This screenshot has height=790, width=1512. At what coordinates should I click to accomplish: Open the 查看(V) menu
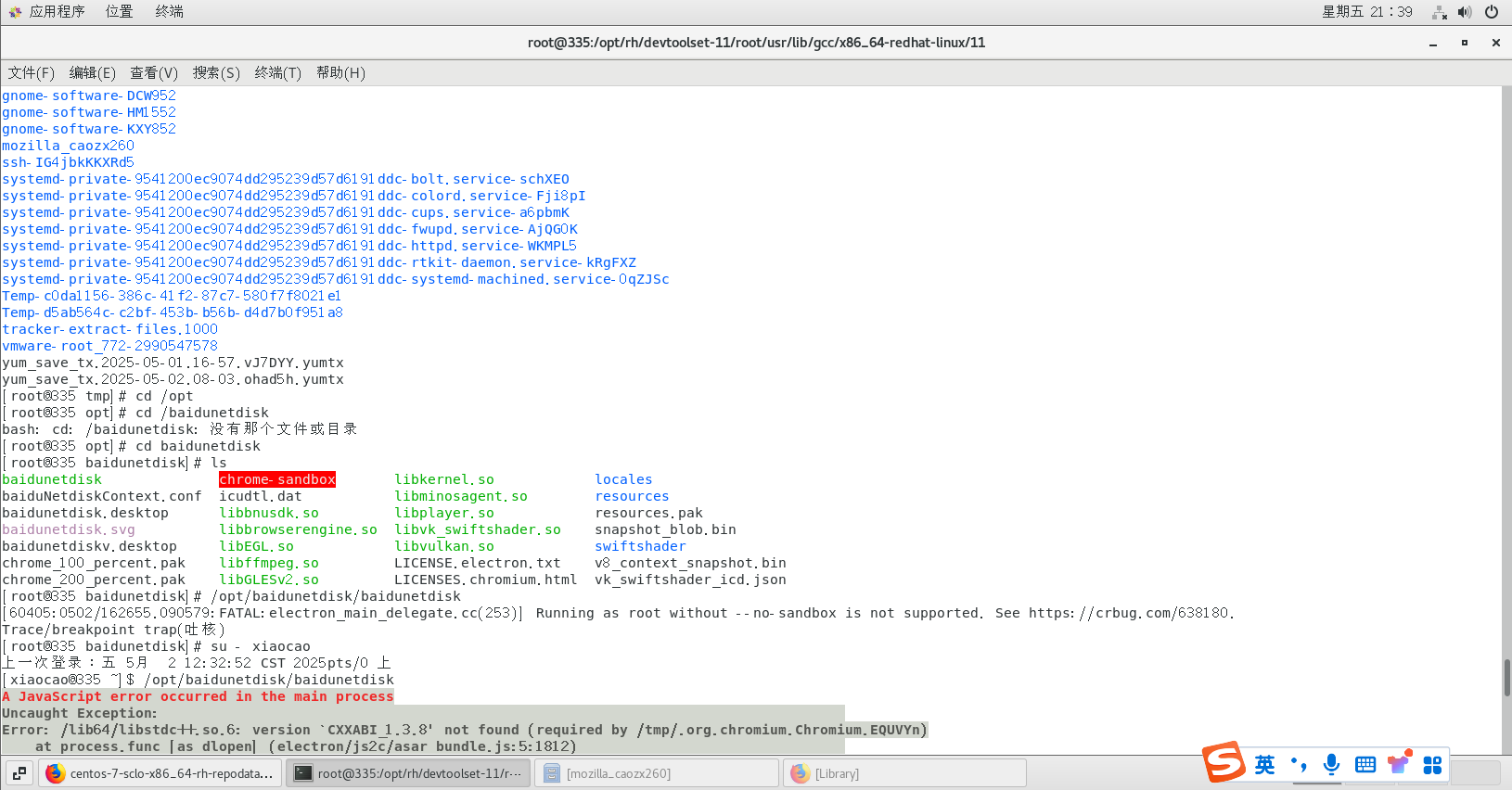coord(154,72)
